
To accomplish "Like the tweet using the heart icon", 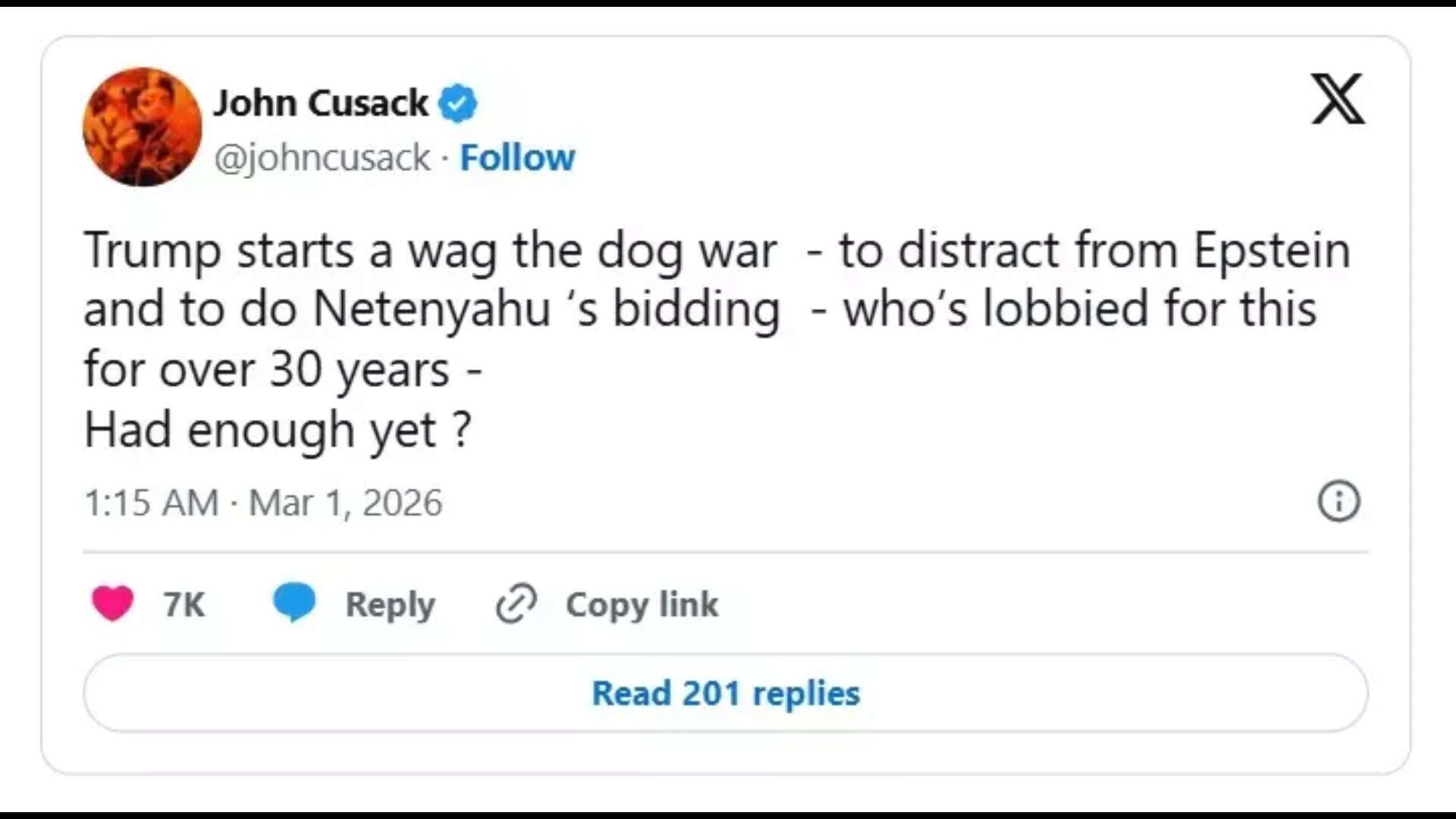I will point(112,604).
